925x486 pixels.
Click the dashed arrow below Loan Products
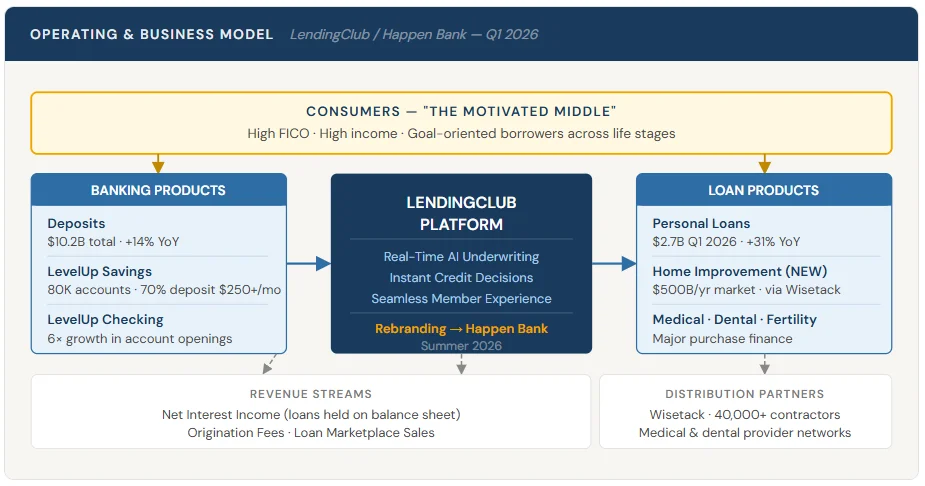(x=764, y=364)
